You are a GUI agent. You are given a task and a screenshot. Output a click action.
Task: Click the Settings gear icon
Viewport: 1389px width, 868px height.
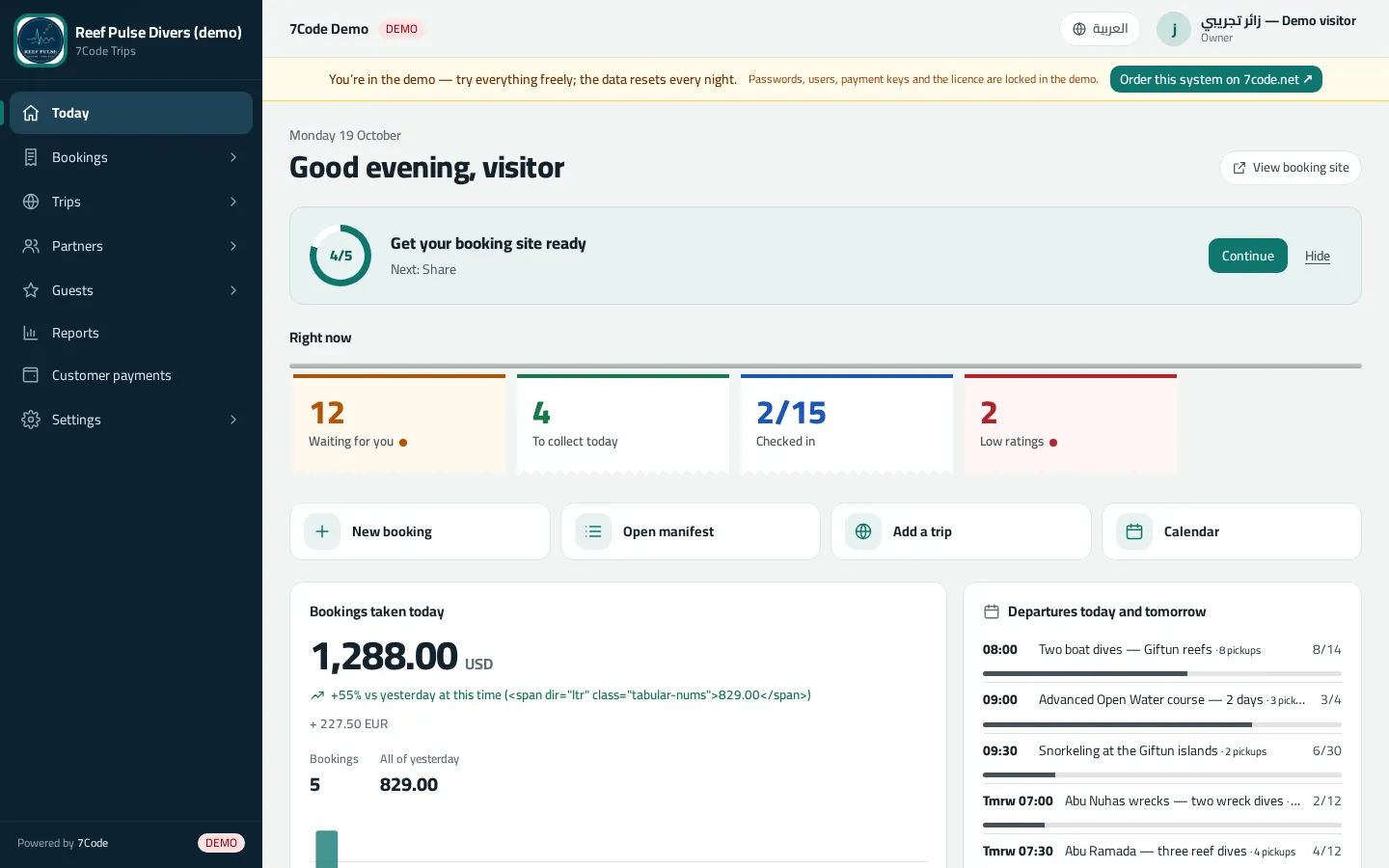(31, 420)
